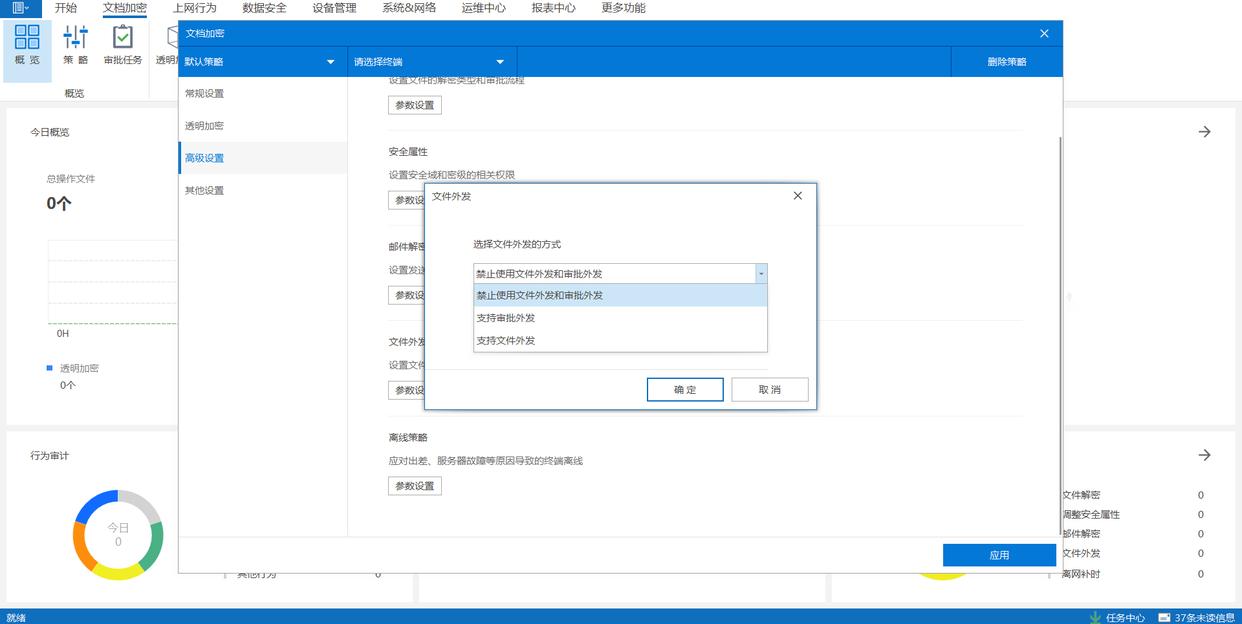Choose 支持文件外发 option from list

[x=506, y=341]
